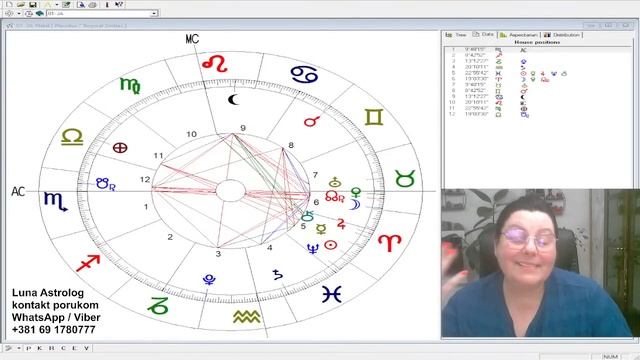Save the chart with the floppy disk icon
The height and width of the screenshot is (360, 640).
pos(33,4)
